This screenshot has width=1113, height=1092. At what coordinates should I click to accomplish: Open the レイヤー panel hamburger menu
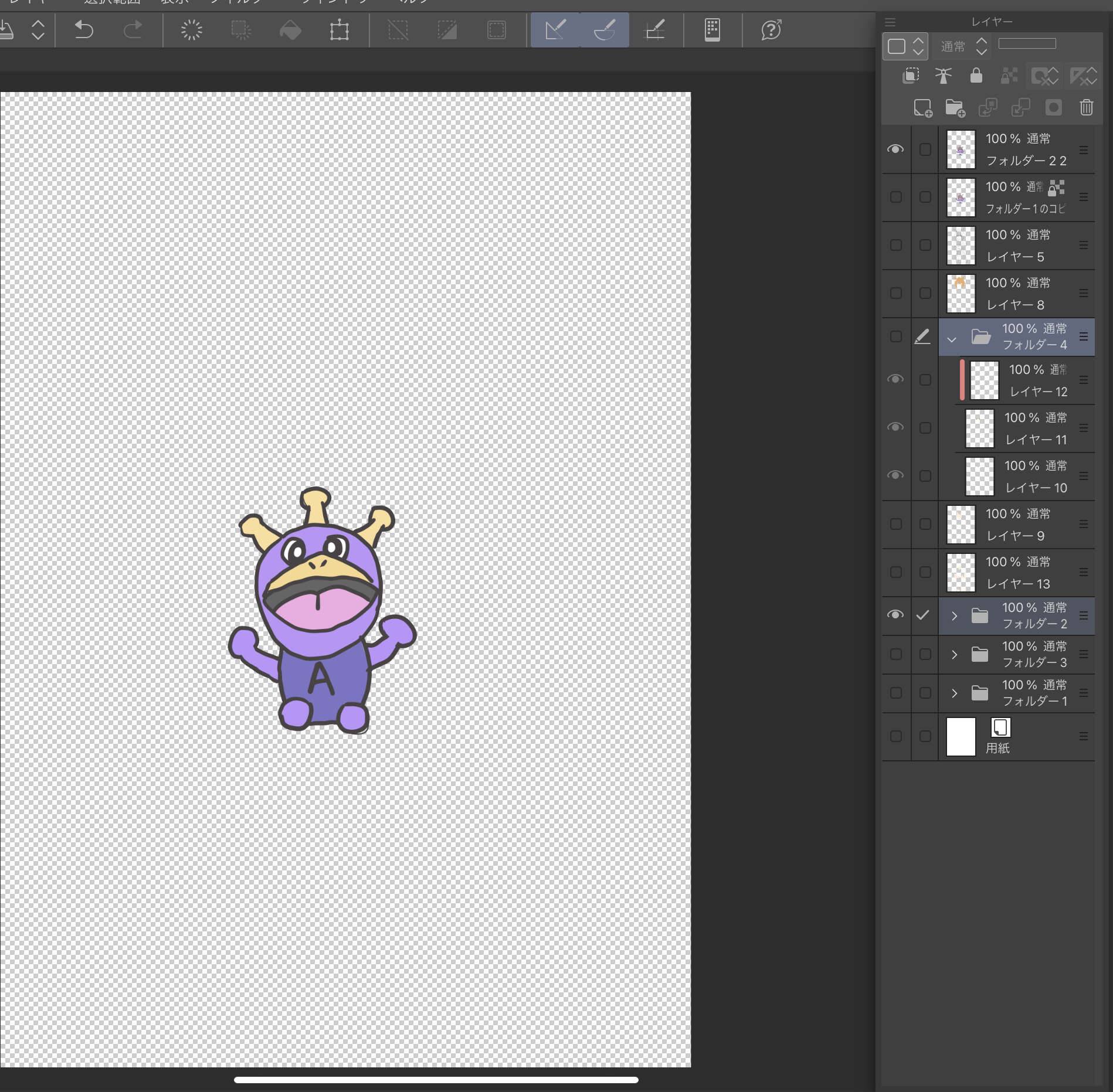click(x=890, y=22)
